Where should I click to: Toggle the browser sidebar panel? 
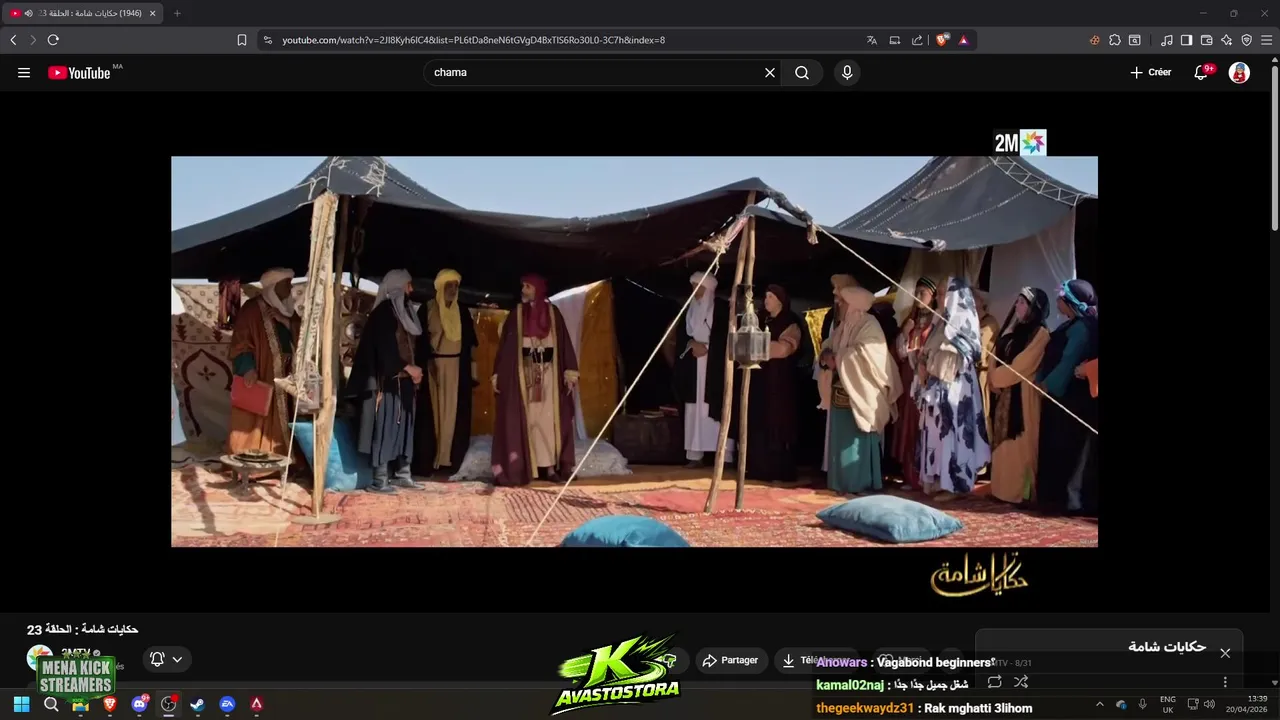coord(1186,40)
